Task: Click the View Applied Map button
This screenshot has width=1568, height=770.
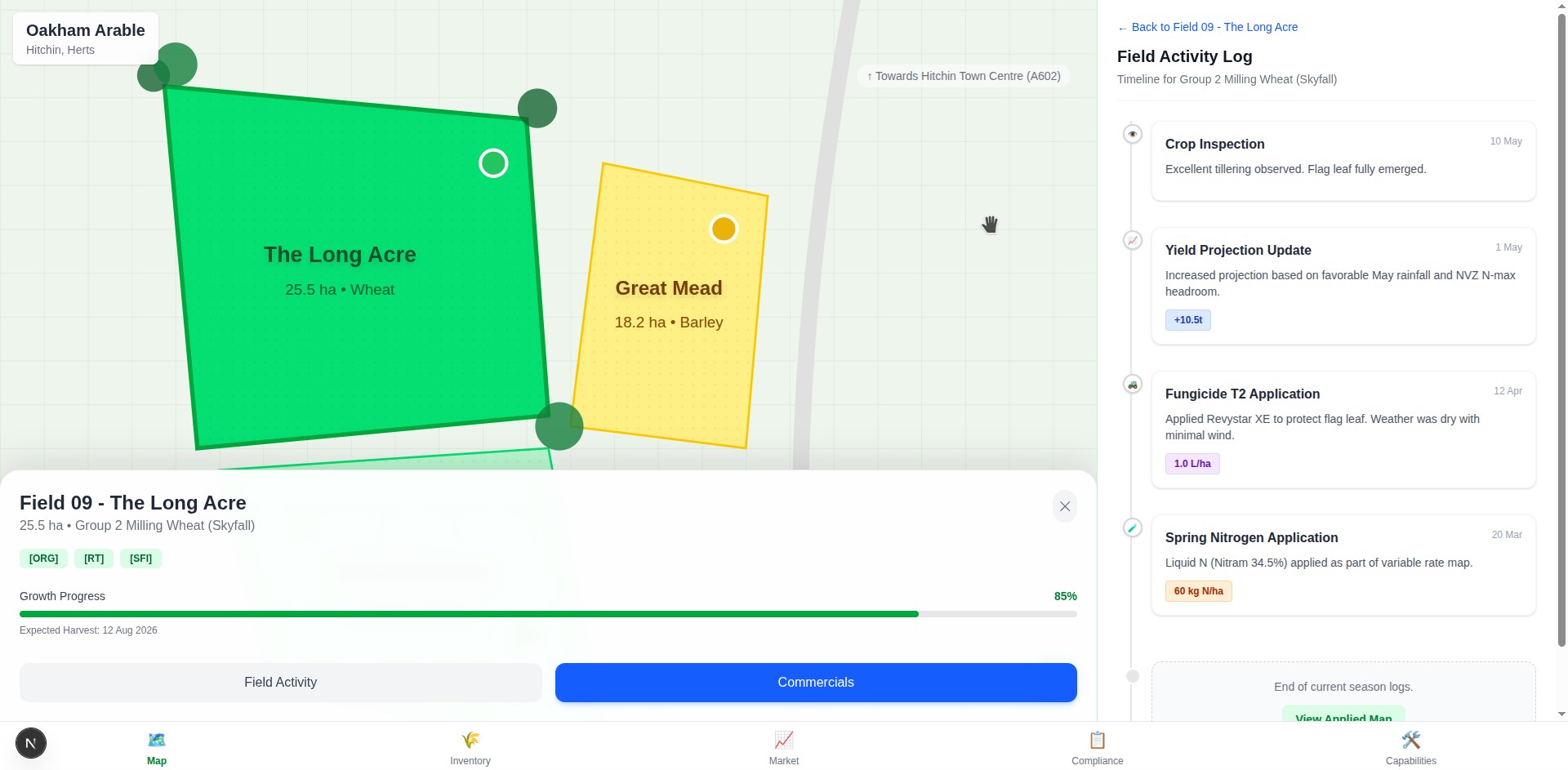Action: click(x=1343, y=713)
